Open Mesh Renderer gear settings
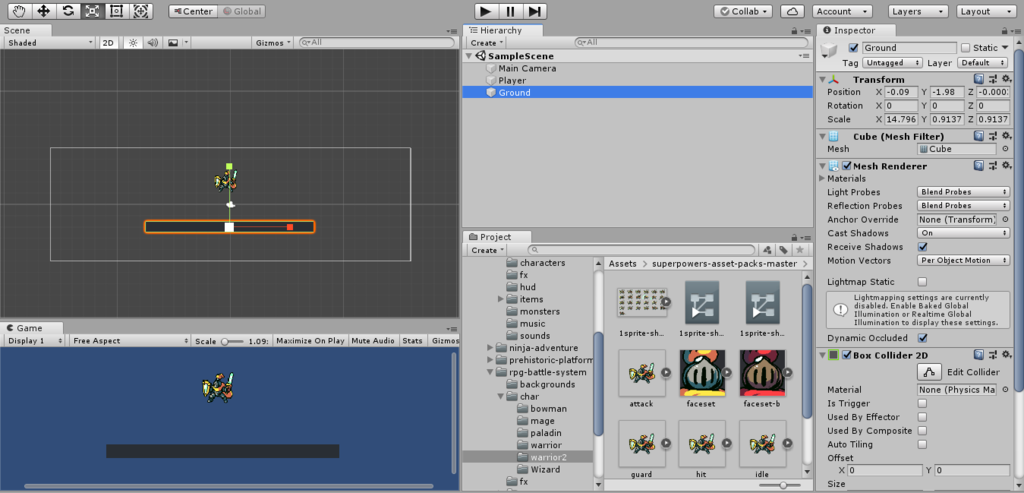This screenshot has height=493, width=1024. click(x=1006, y=166)
